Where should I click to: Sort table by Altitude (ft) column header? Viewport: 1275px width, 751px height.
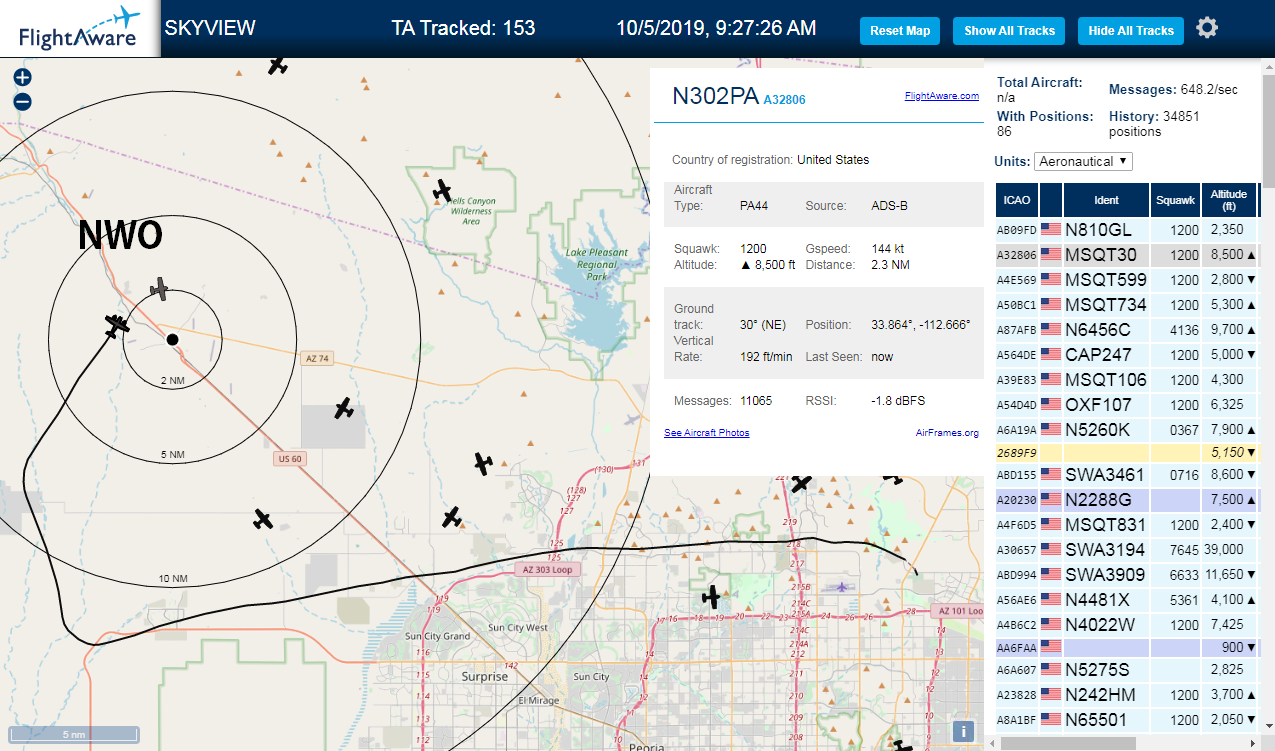(1229, 200)
